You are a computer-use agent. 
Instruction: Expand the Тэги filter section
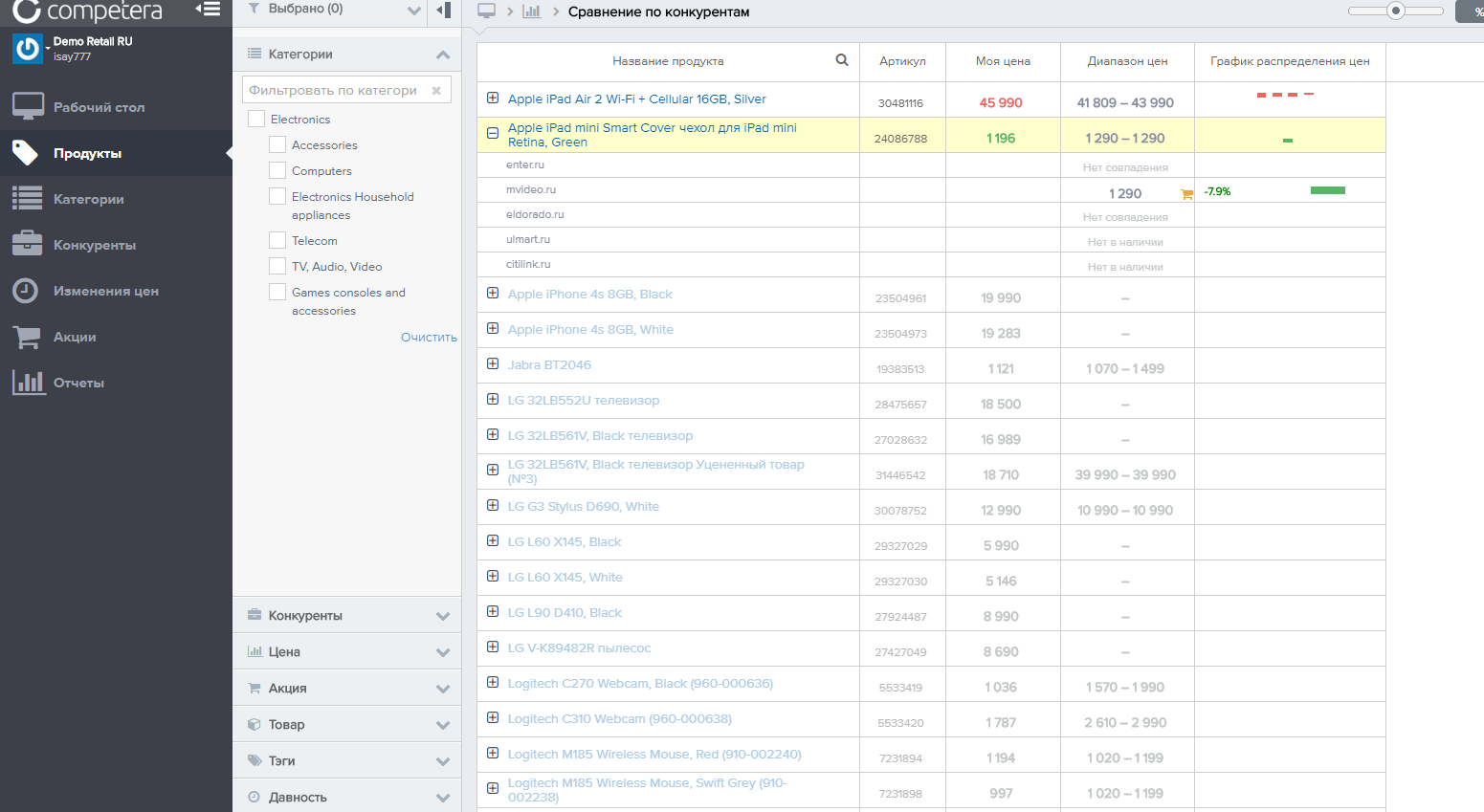(347, 760)
